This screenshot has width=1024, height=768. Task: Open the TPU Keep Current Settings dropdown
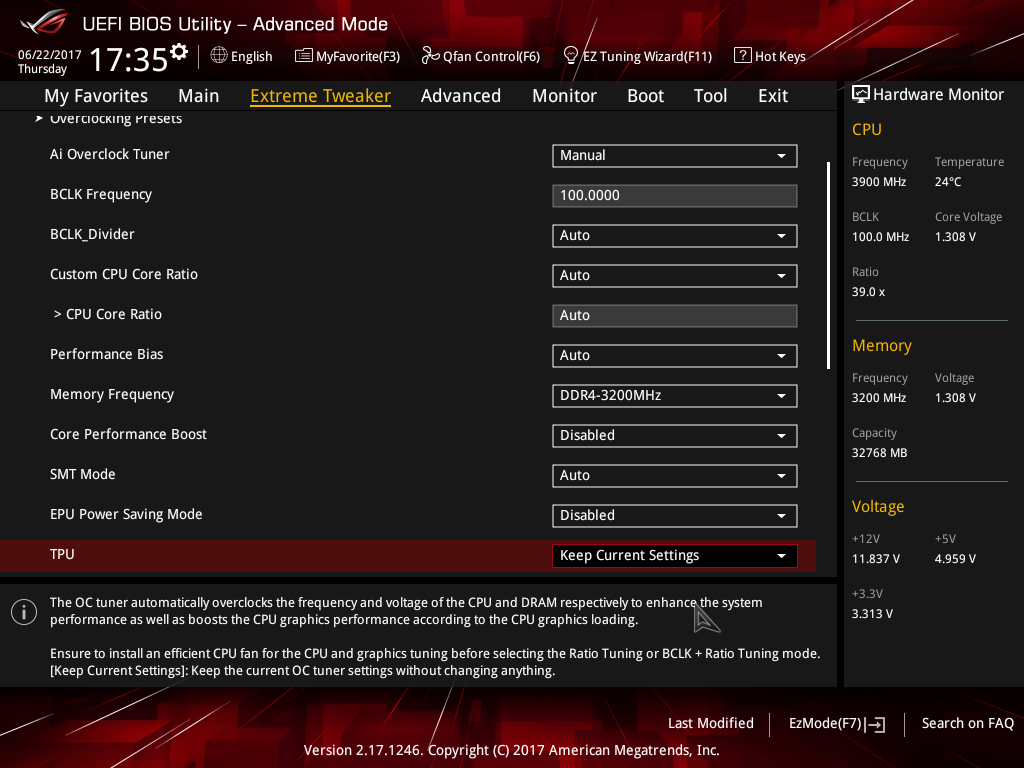[x=675, y=556]
